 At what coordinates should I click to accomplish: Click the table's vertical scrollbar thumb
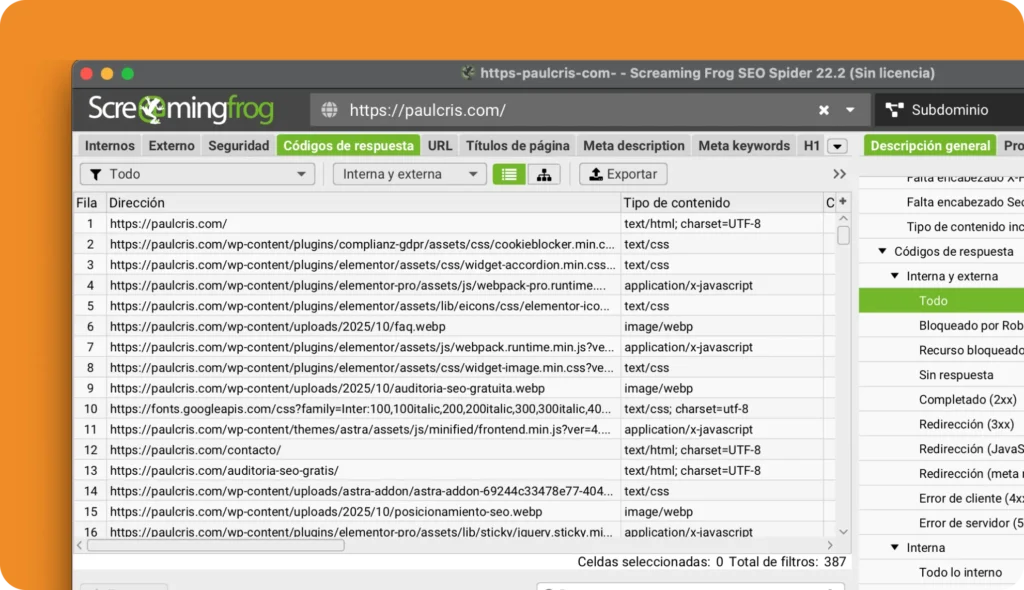(x=843, y=236)
